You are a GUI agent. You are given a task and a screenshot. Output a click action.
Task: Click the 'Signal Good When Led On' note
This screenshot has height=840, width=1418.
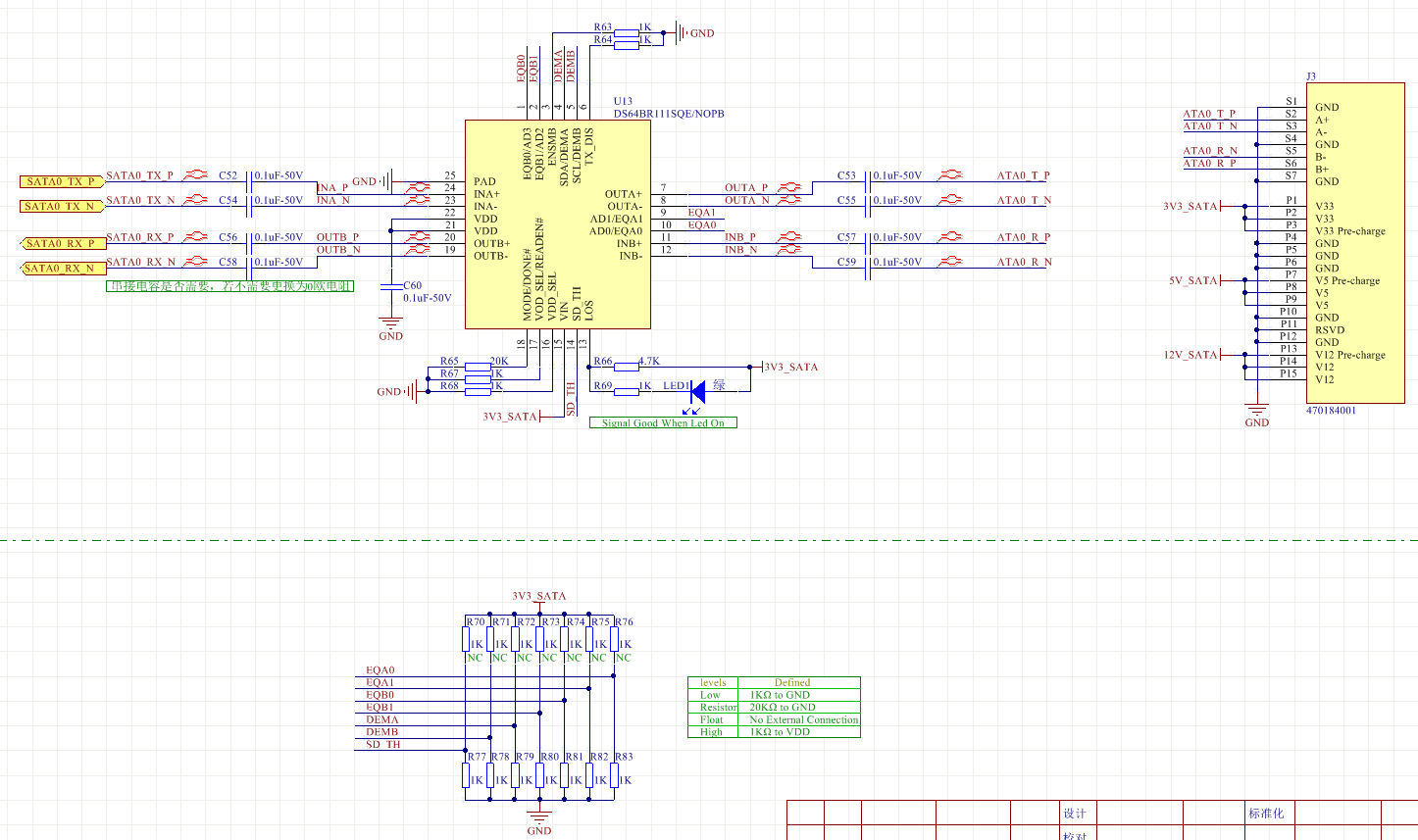[663, 422]
